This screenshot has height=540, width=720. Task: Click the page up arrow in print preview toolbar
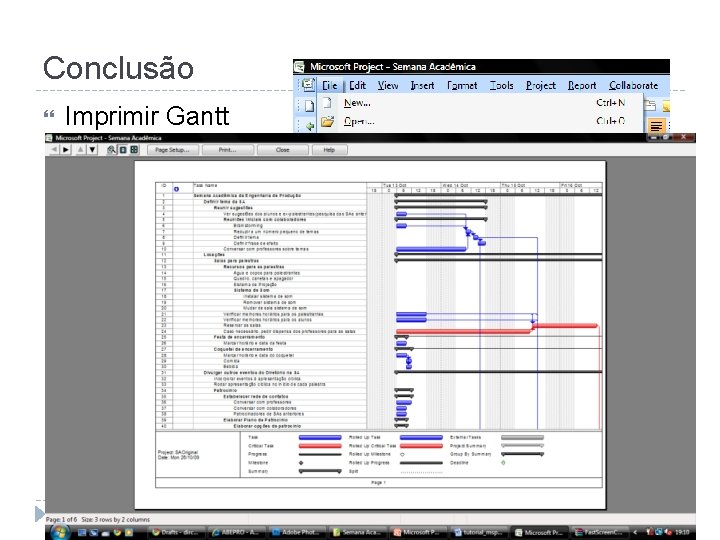tap(81, 150)
